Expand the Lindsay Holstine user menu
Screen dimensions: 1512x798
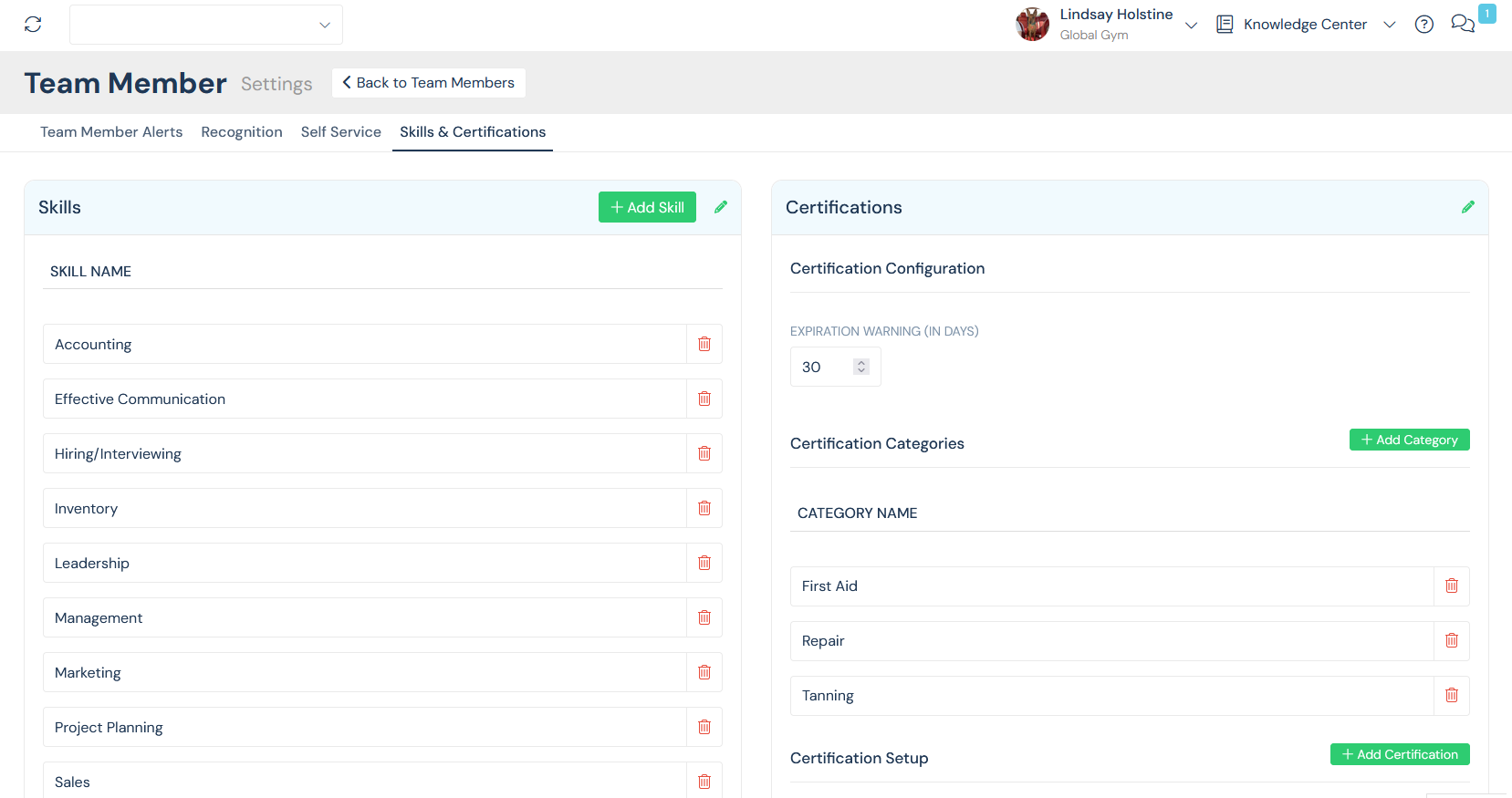[1190, 26]
